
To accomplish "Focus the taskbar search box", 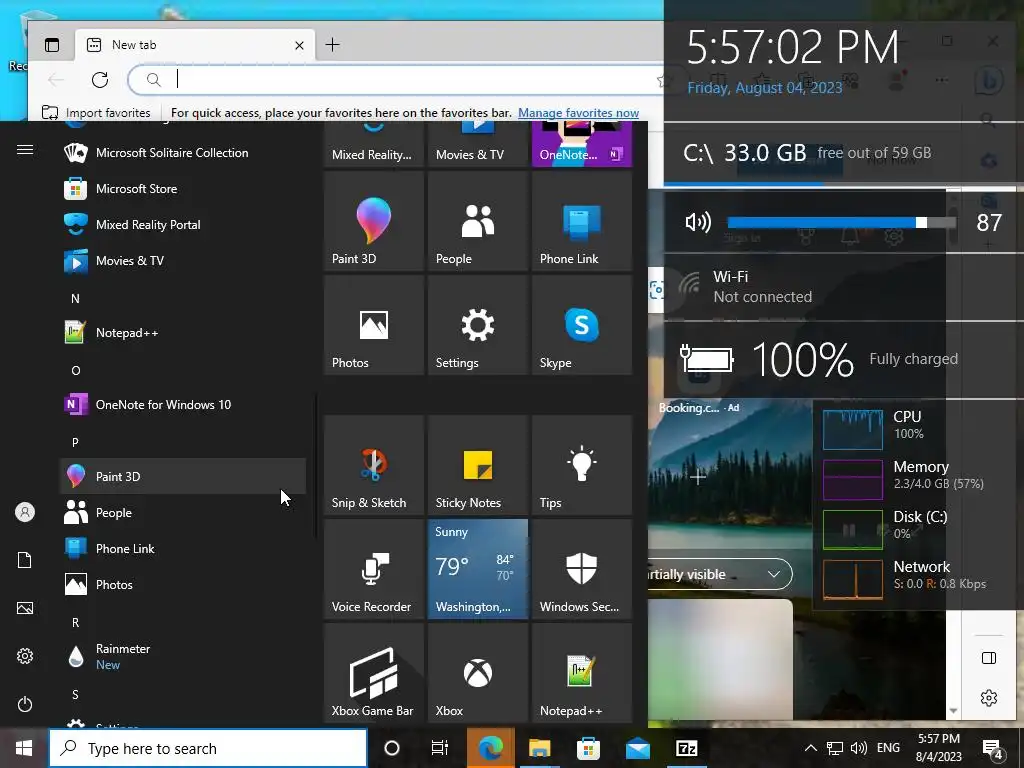I will 208,748.
